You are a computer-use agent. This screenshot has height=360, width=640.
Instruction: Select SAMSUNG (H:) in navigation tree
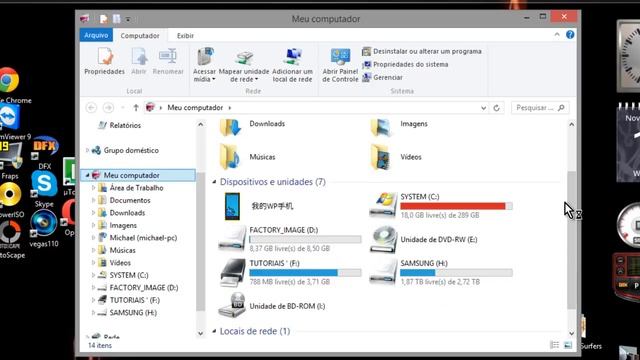127,313
